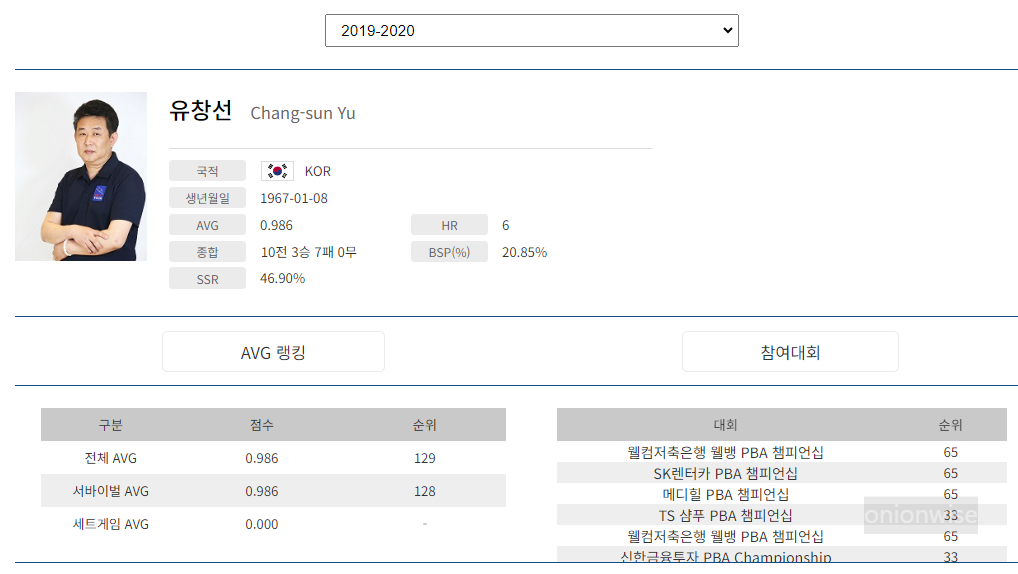The image size is (1018, 574).
Task: Click the South Korea flag icon
Action: pos(277,171)
